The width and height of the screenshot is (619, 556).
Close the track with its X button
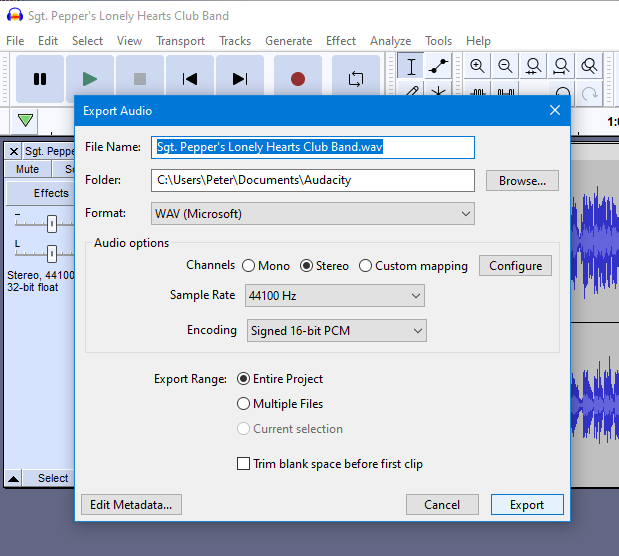click(x=13, y=151)
